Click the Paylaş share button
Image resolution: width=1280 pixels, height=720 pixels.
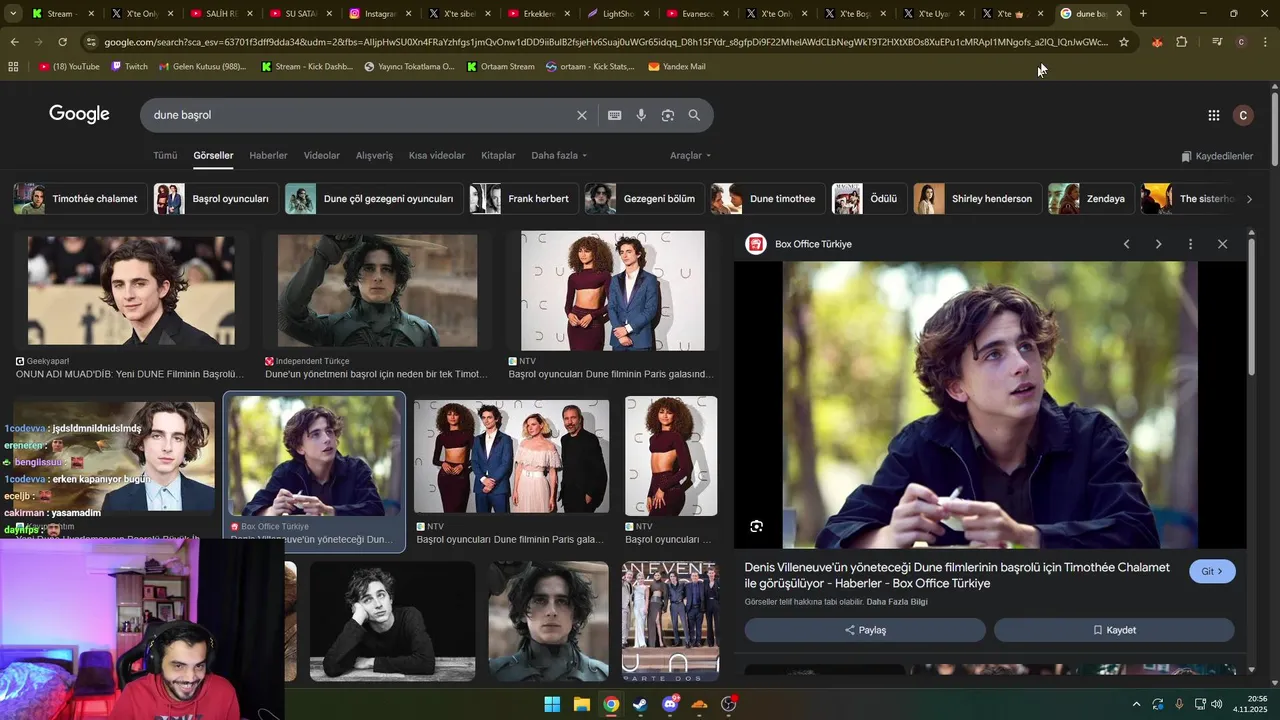tap(865, 630)
